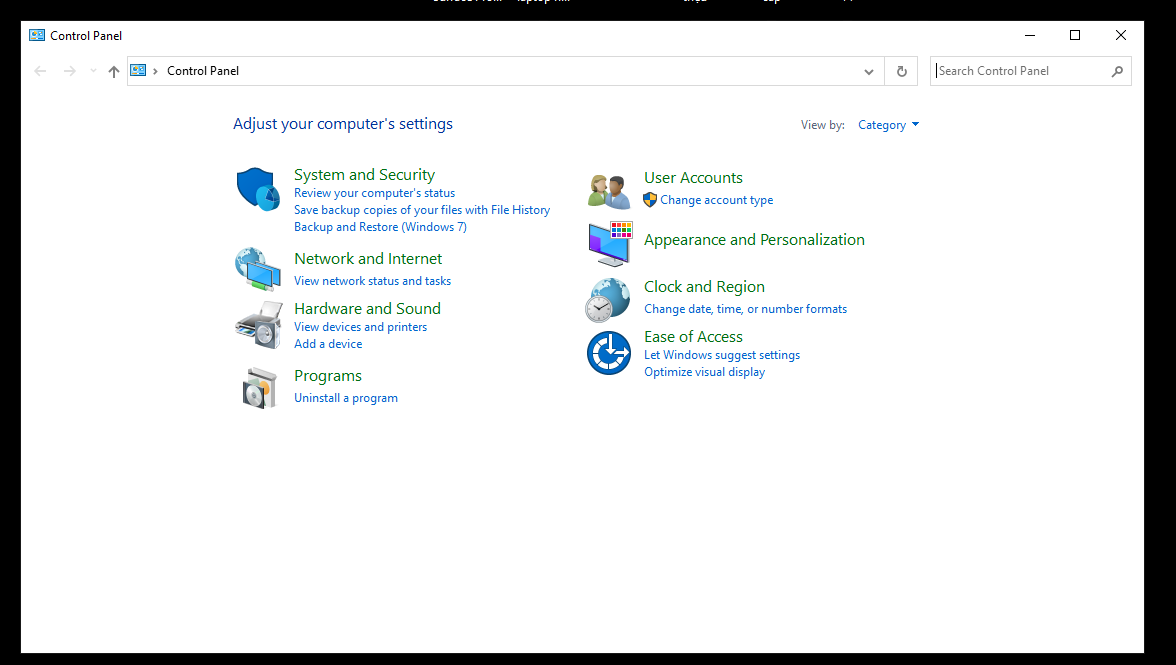1176x665 pixels.
Task: Maximize the Control Panel window
Action: click(1075, 35)
